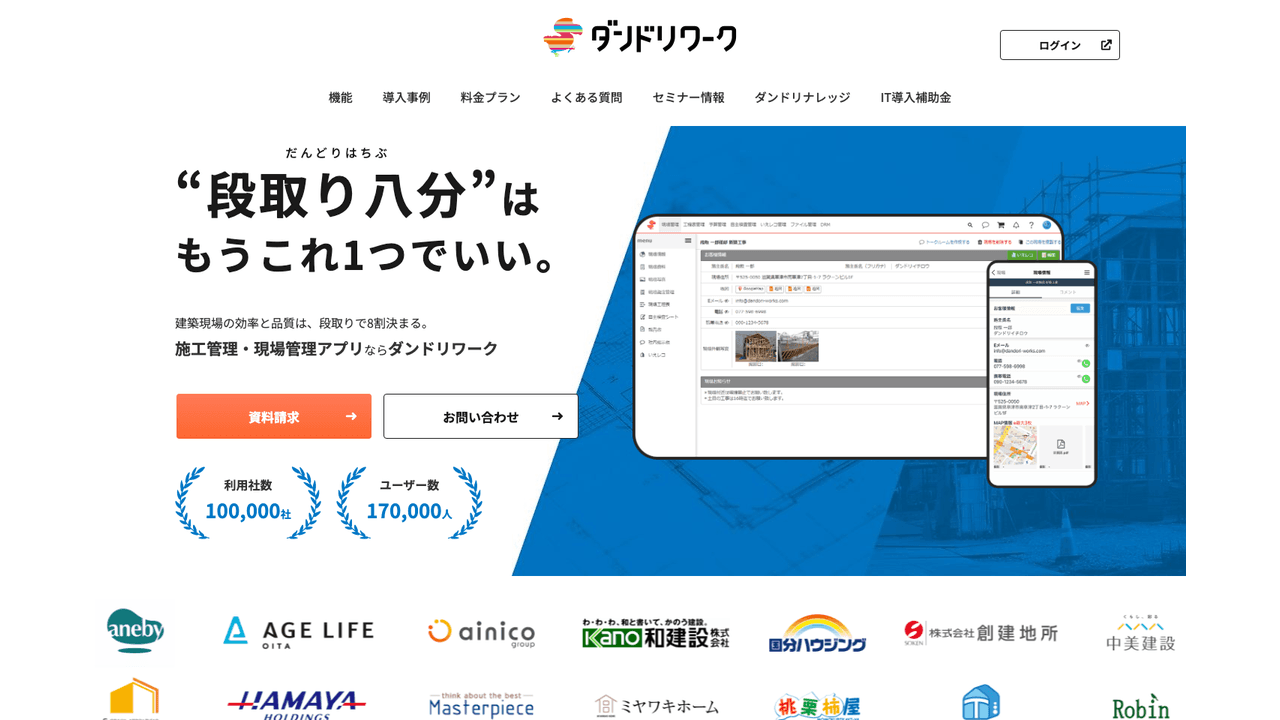
Task: Go to ダンドリナレッジ in navigation
Action: pos(802,97)
